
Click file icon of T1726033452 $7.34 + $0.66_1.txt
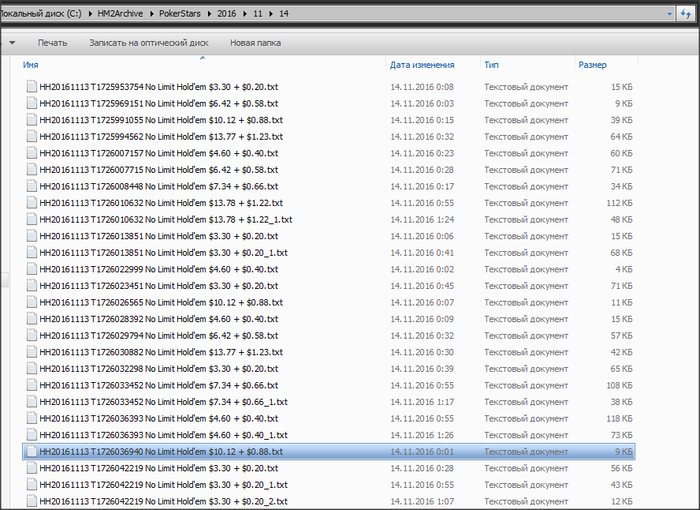coord(31,401)
